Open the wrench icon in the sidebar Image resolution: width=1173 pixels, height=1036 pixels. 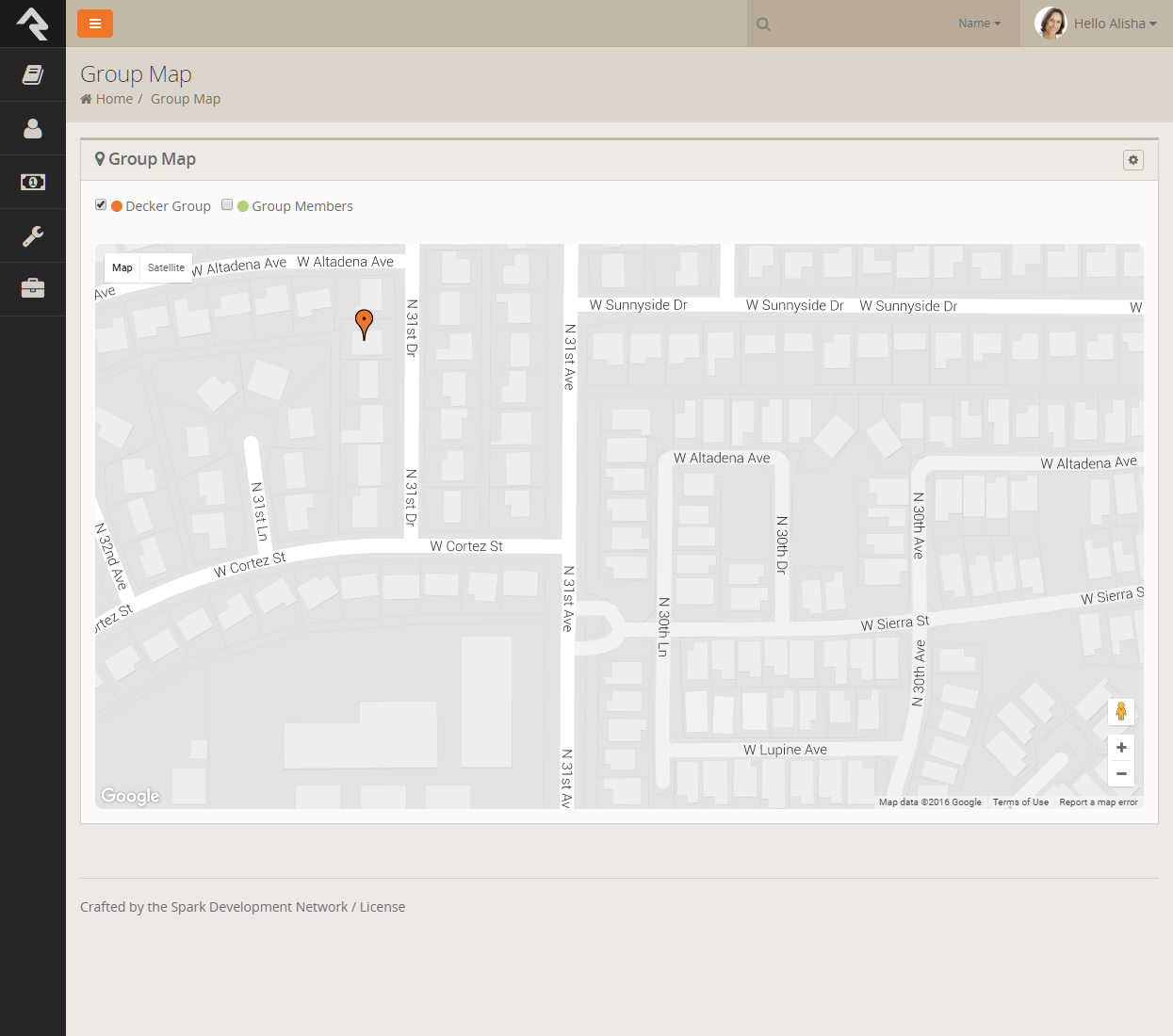[x=33, y=235]
